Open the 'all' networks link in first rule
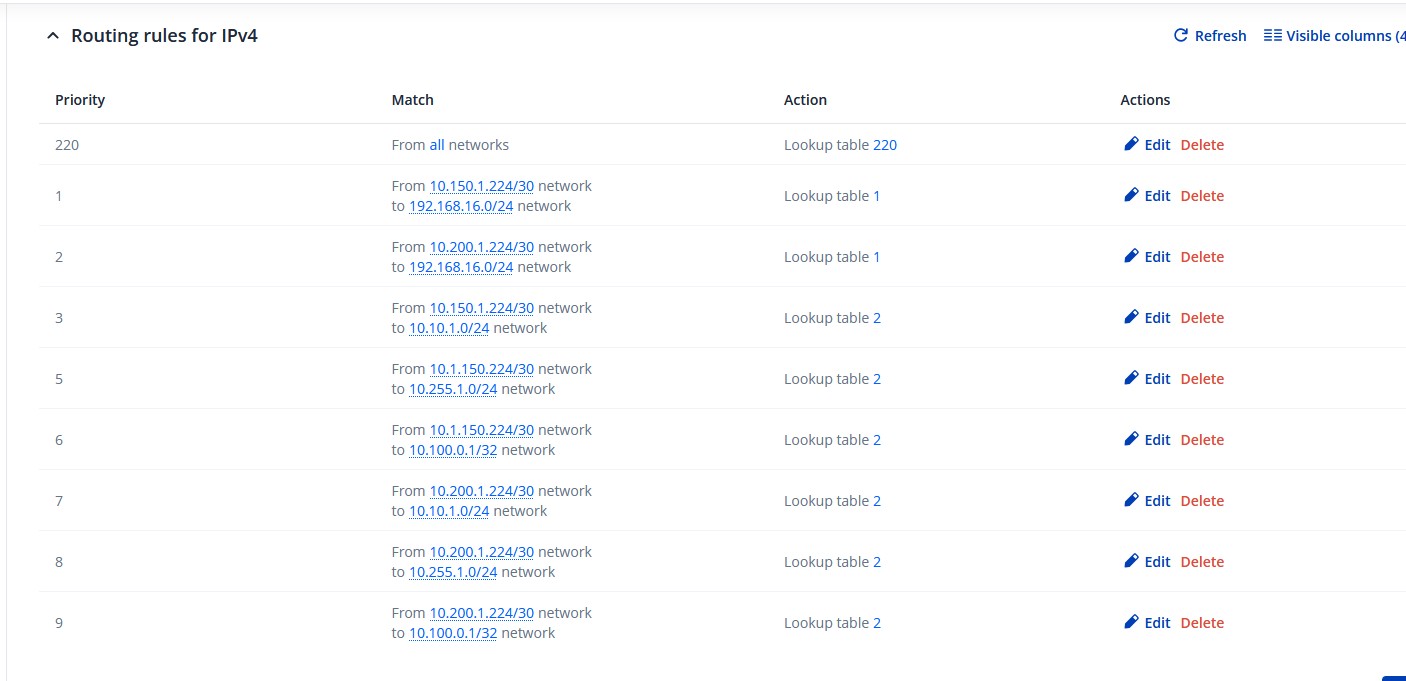The width and height of the screenshot is (1406, 681). pos(437,145)
